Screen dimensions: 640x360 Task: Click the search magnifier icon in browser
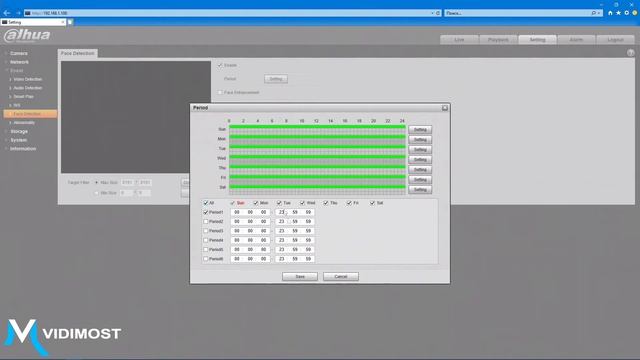click(x=593, y=13)
